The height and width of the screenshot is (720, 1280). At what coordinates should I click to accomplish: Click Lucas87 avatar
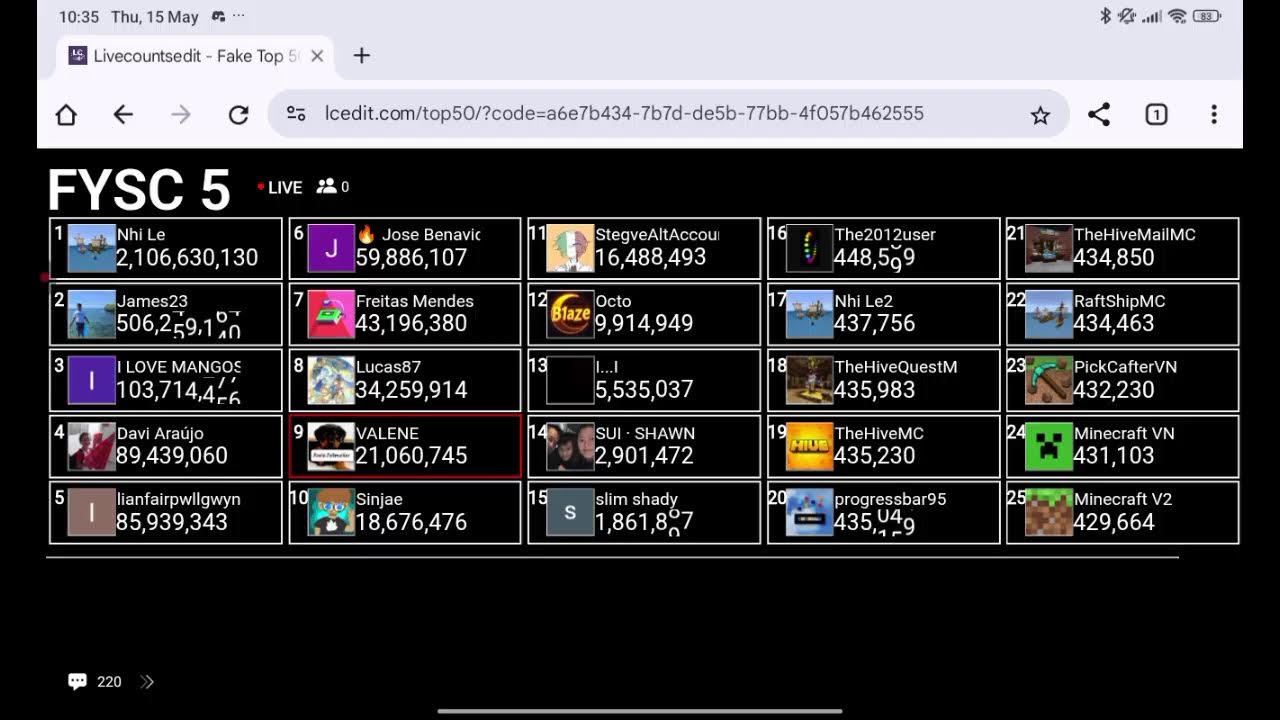[331, 381]
